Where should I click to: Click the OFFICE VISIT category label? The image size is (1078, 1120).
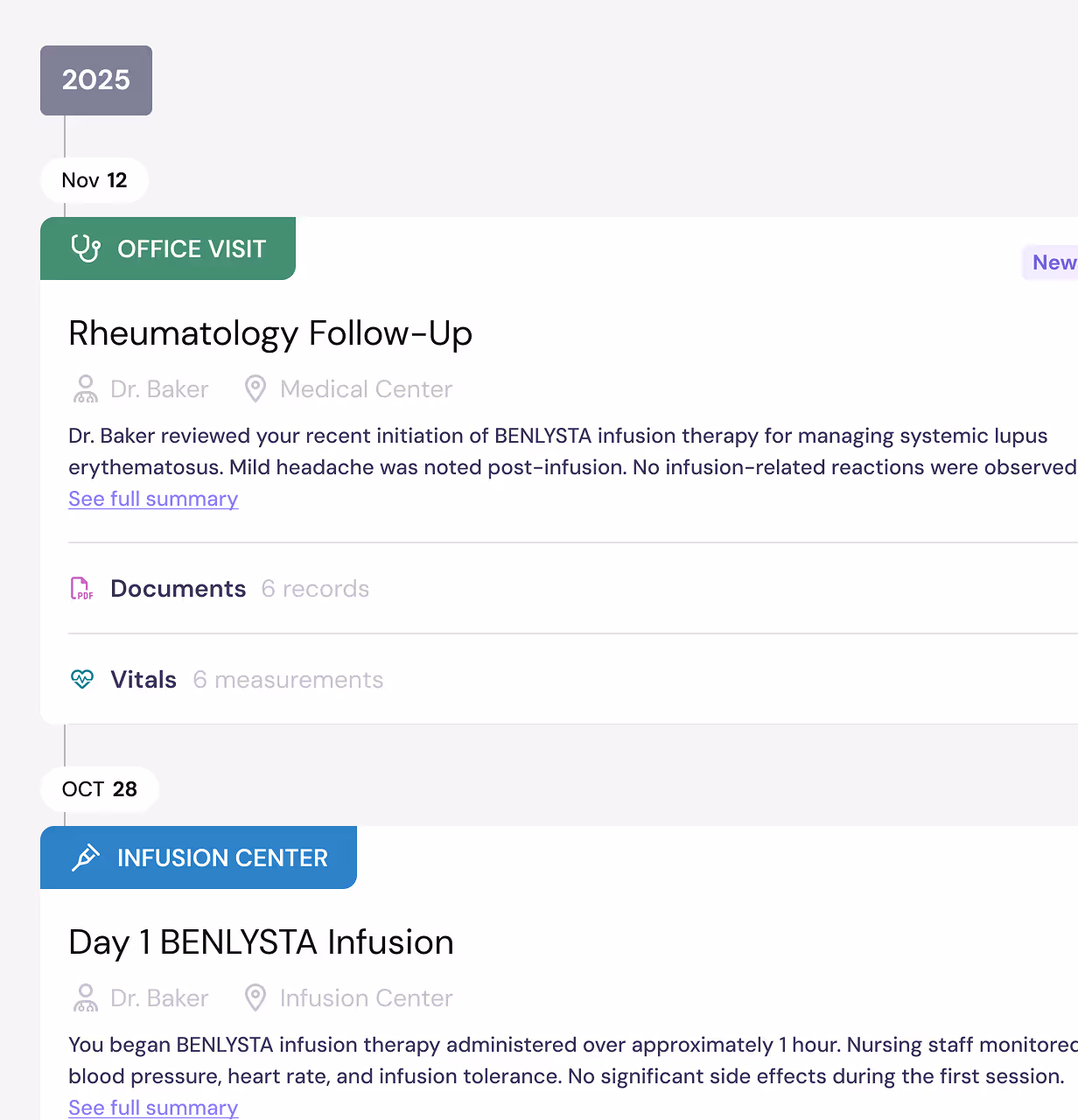pos(192,248)
